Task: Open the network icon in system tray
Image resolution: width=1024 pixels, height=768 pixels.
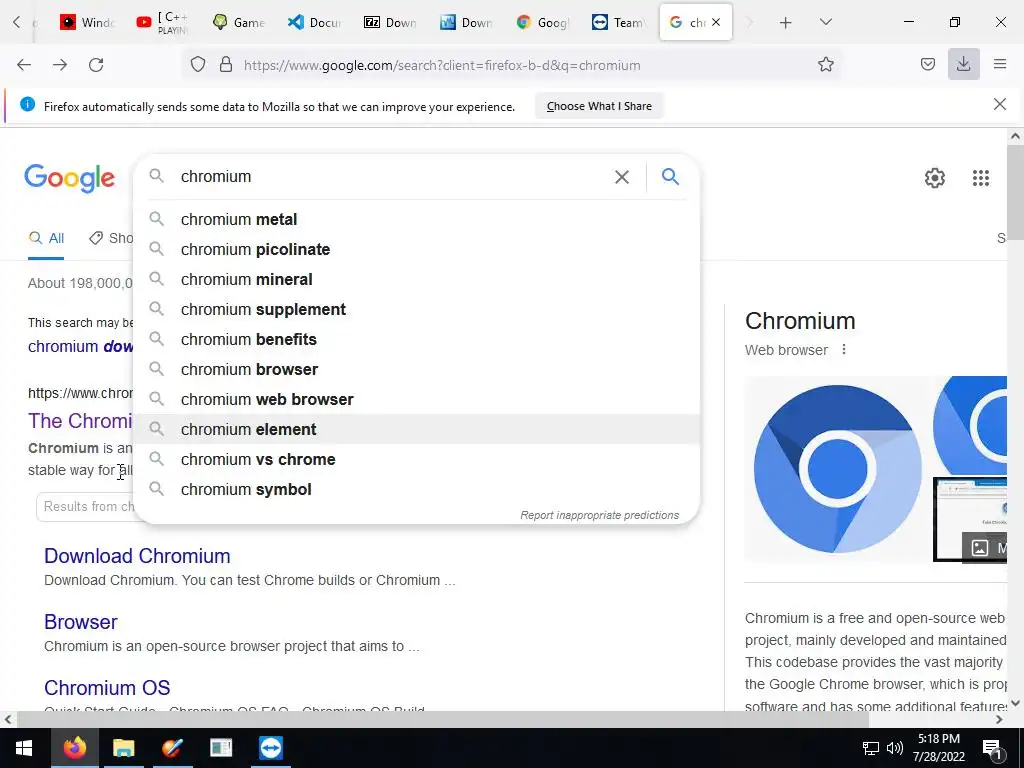Action: coord(871,748)
